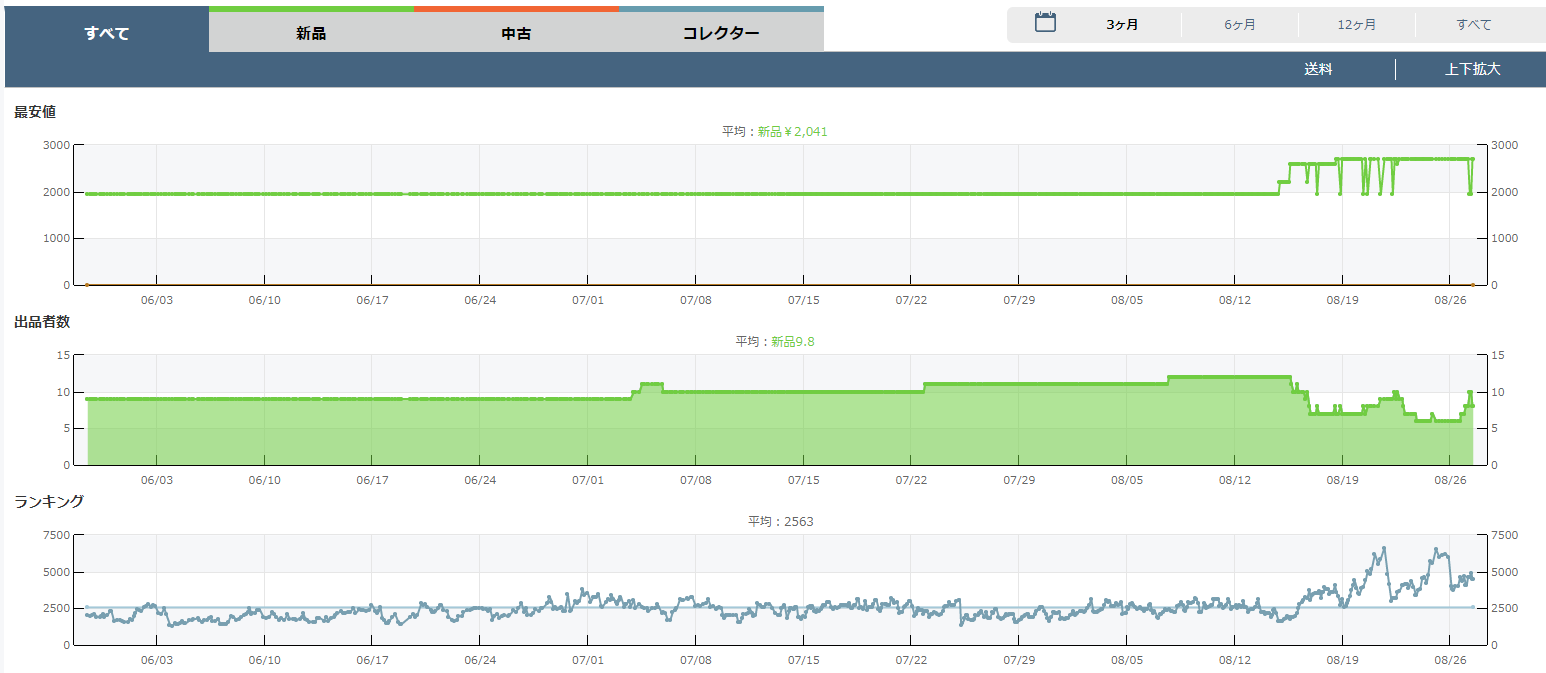Screen dimensions: 1546x673
Task: Click 08/19 on the 最安値 chart axis
Action: coord(1342,300)
